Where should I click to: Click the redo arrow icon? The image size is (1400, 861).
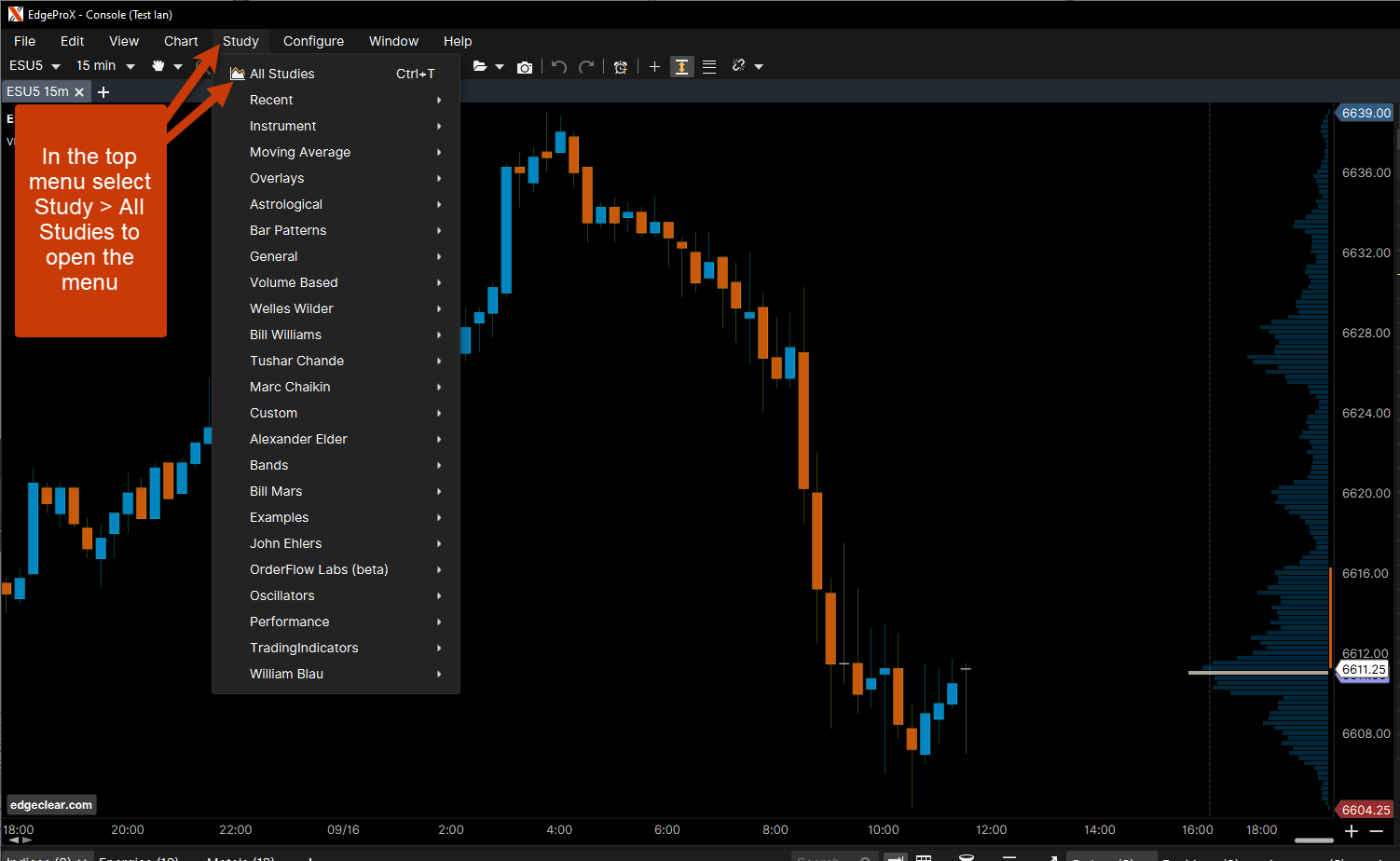(586, 67)
